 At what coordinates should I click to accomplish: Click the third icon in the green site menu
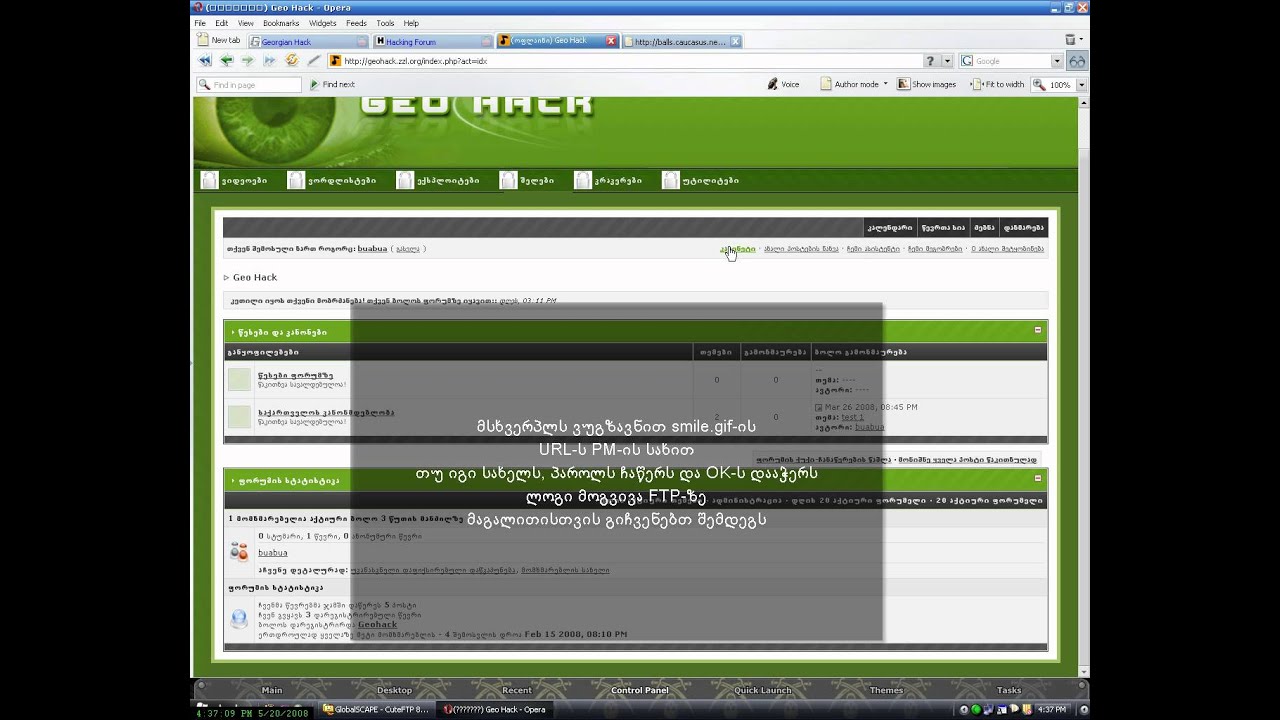[x=405, y=180]
